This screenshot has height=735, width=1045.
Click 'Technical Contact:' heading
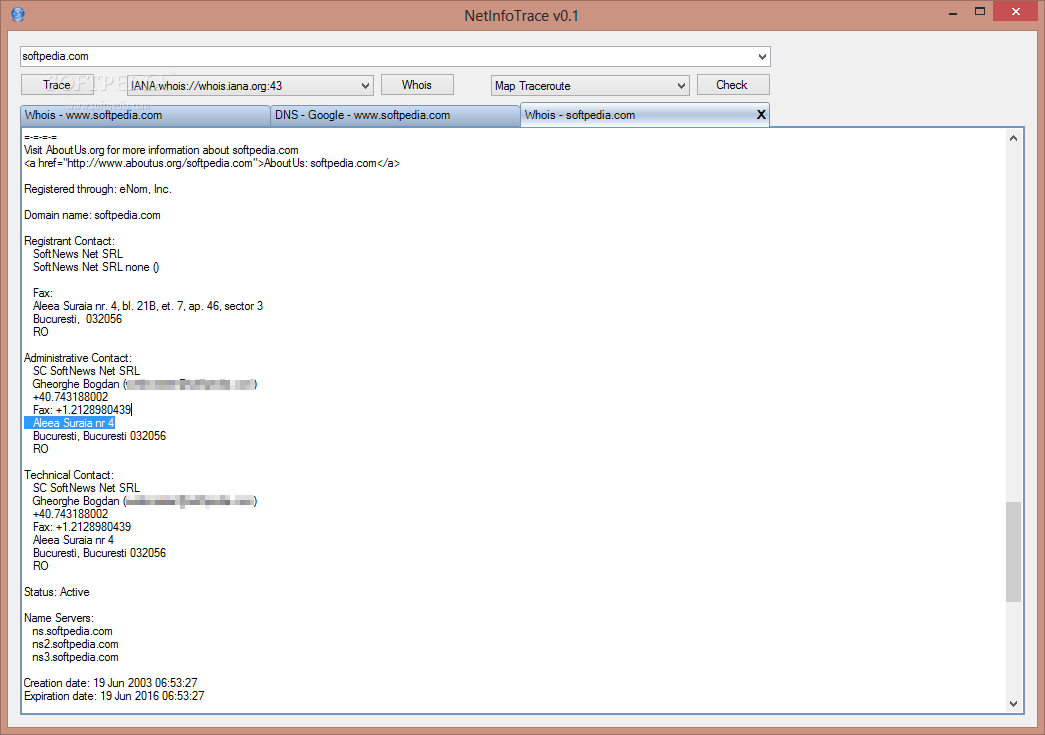[x=69, y=475]
